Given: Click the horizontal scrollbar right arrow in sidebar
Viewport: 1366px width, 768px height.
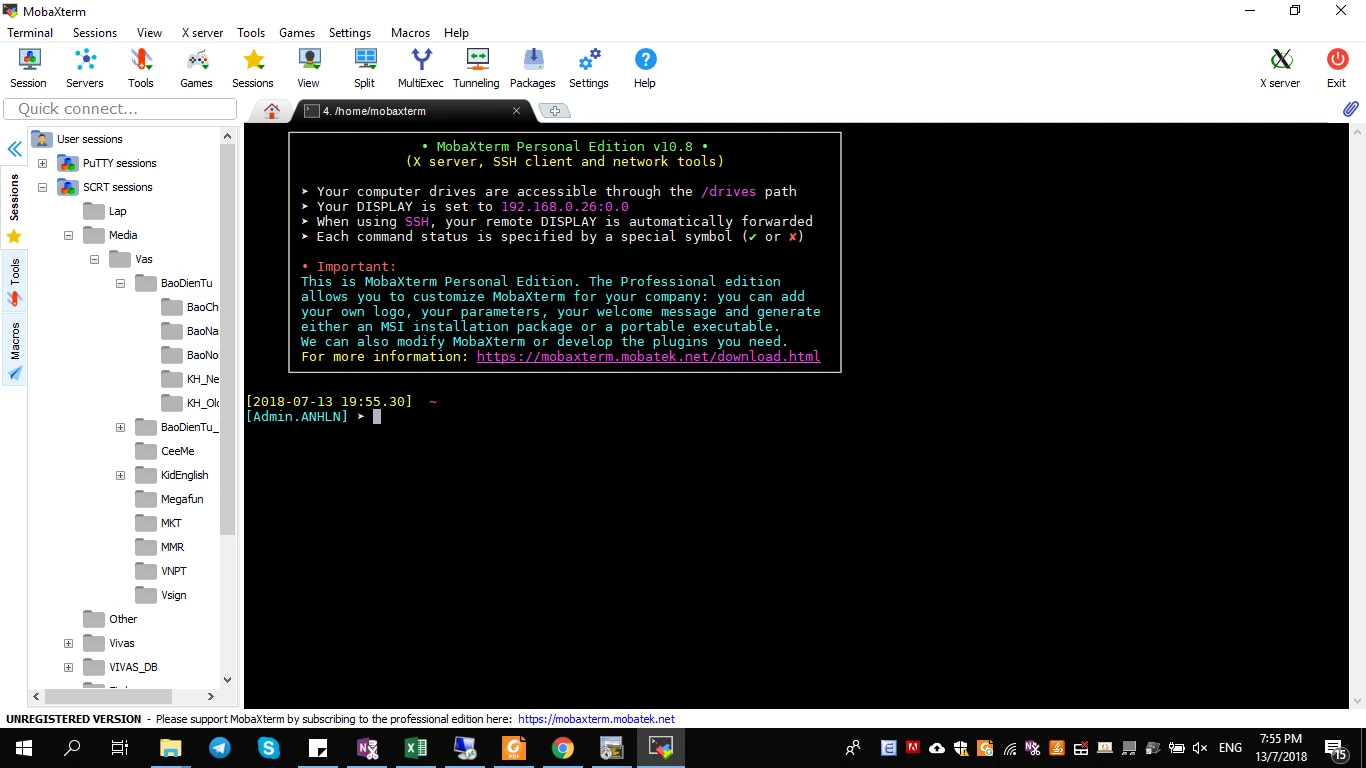Looking at the screenshot, I should pyautogui.click(x=210, y=696).
